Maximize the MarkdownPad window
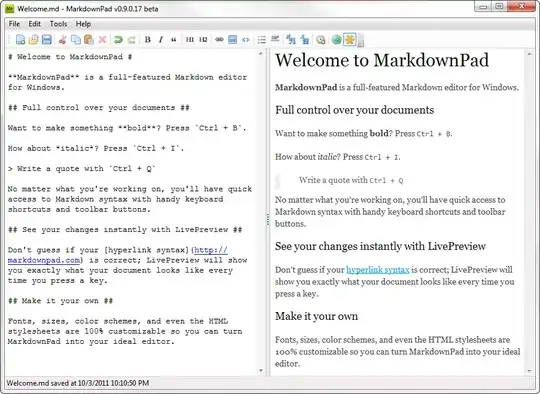This screenshot has width=540, height=394. click(x=499, y=6)
